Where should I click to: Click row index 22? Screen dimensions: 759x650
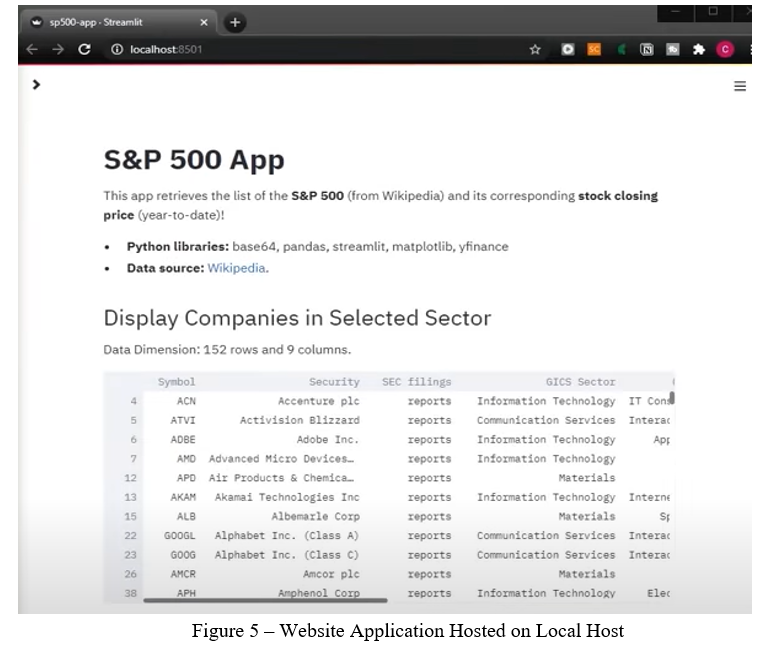coord(131,536)
